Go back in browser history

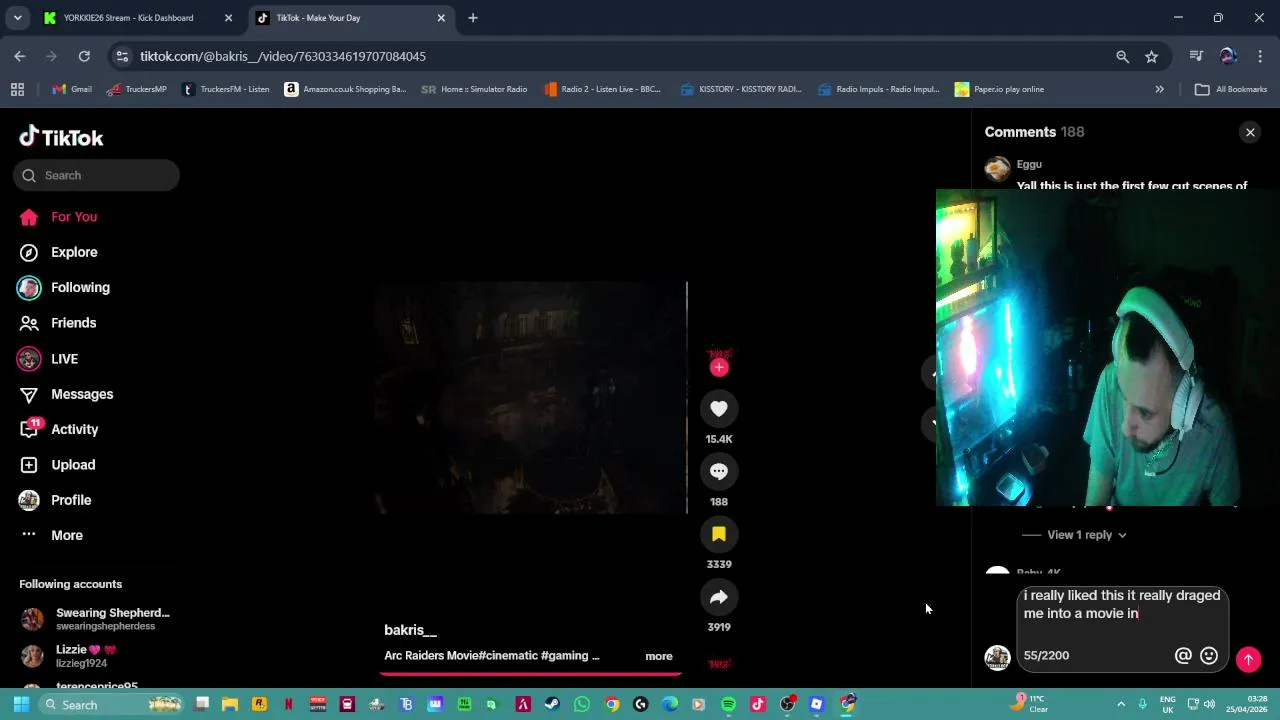(20, 56)
